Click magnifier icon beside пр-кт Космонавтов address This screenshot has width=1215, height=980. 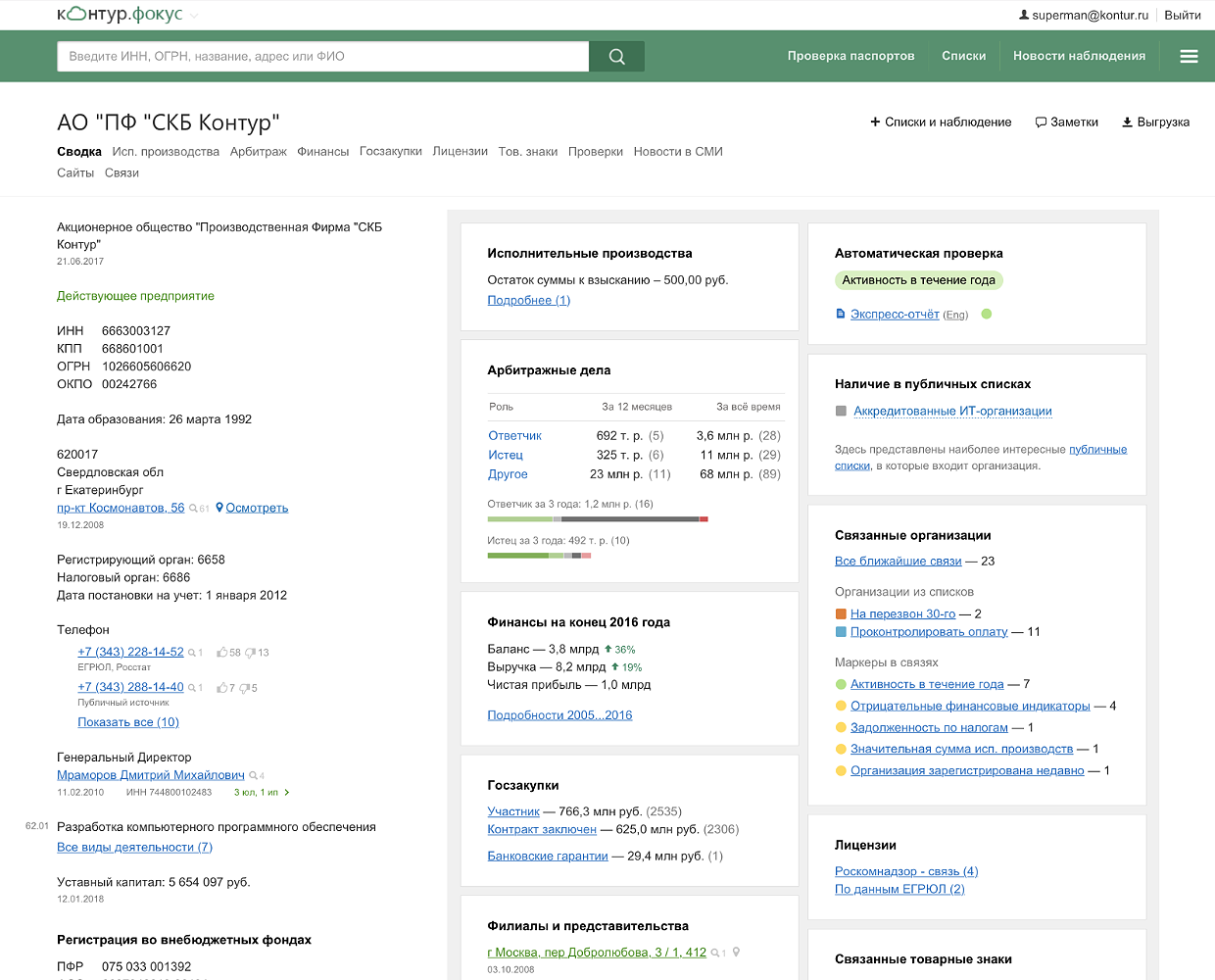[x=193, y=509]
